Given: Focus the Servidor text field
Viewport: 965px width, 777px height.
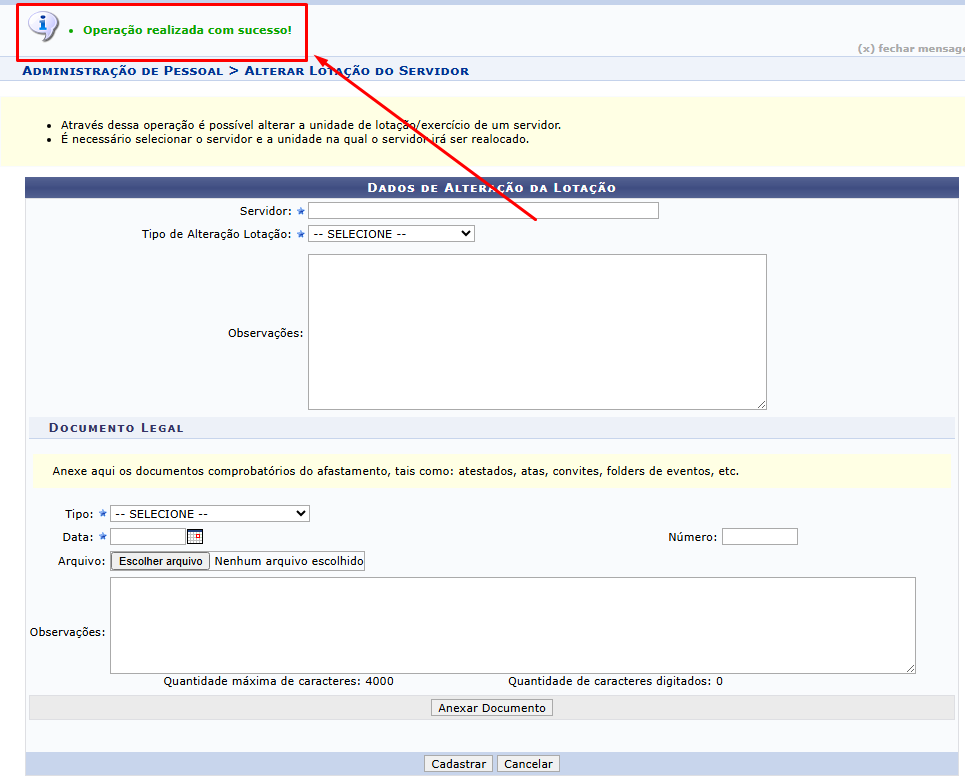Looking at the screenshot, I should (483, 211).
